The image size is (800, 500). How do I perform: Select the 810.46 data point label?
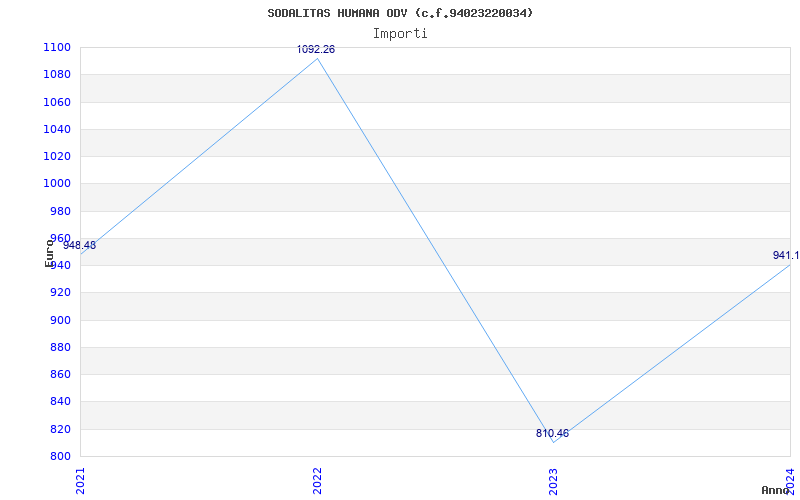click(552, 434)
